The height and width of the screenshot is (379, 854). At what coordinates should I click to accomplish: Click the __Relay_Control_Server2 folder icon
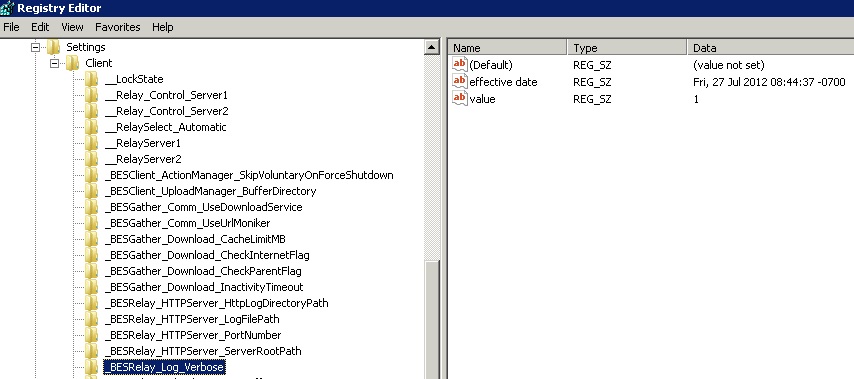pyautogui.click(x=92, y=111)
